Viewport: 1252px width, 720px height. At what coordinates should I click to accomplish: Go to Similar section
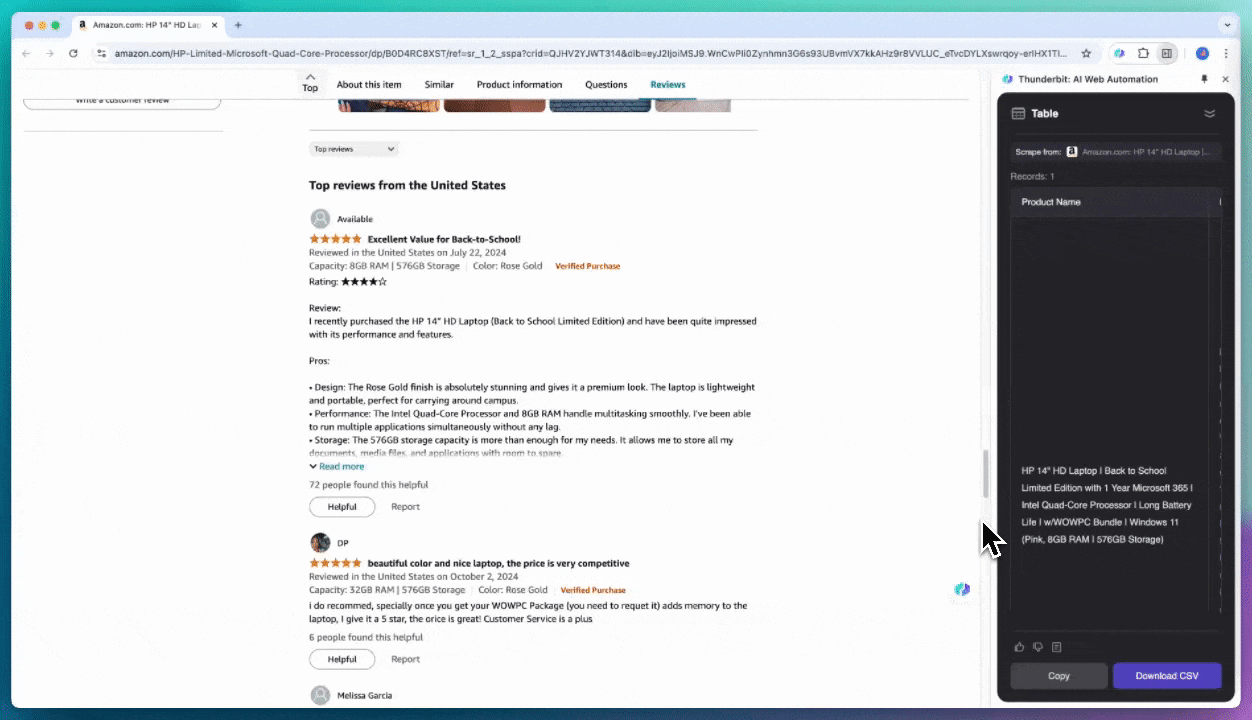pos(439,85)
